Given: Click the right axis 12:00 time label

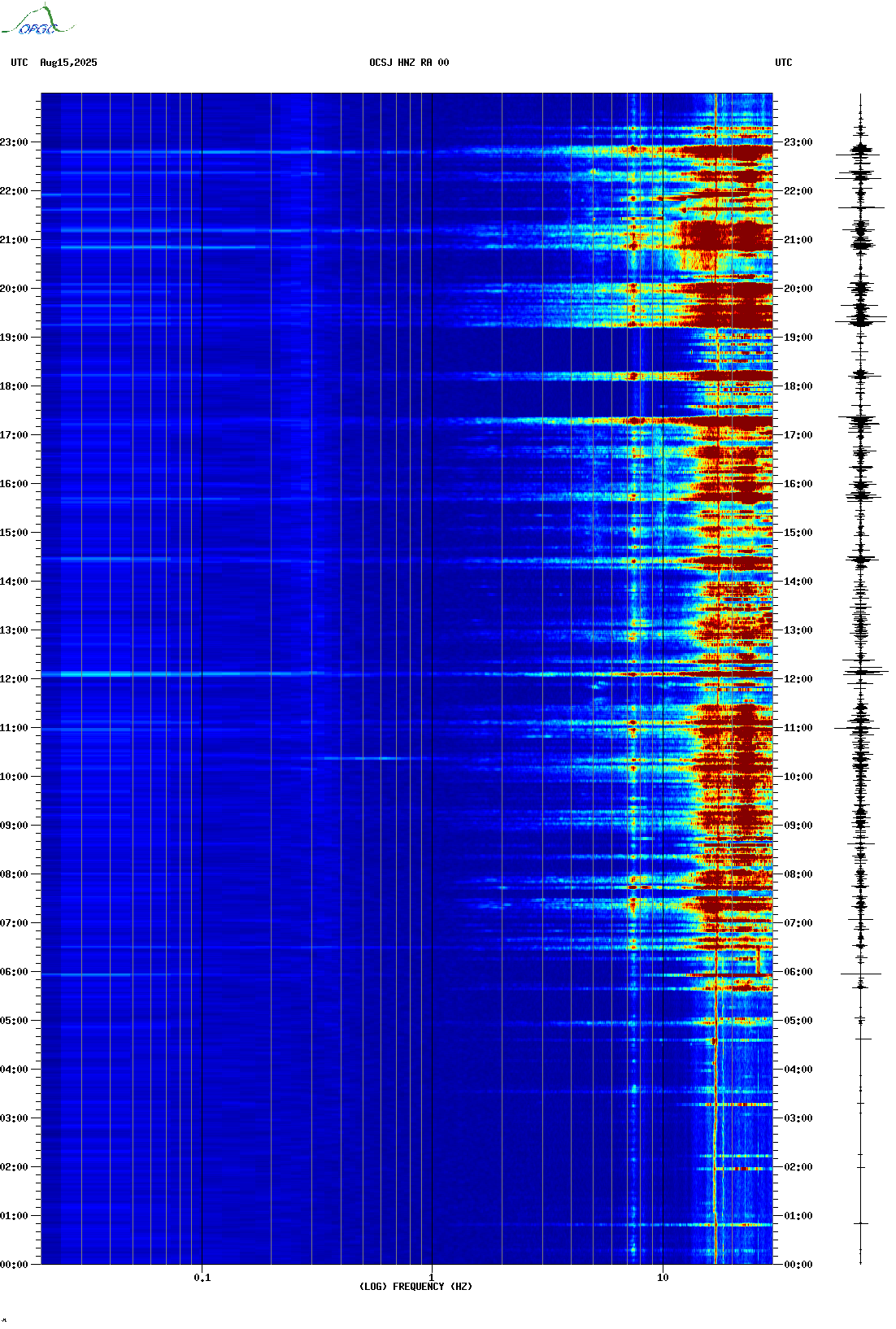Looking at the screenshot, I should [798, 679].
